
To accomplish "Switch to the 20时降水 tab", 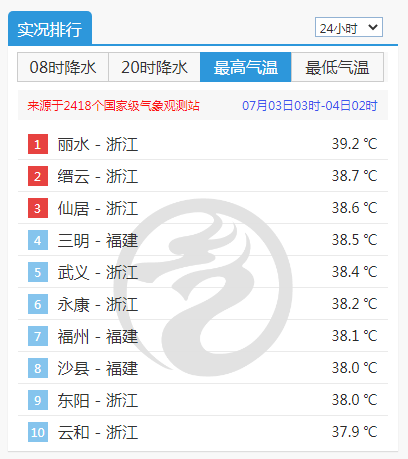I will [x=154, y=67].
